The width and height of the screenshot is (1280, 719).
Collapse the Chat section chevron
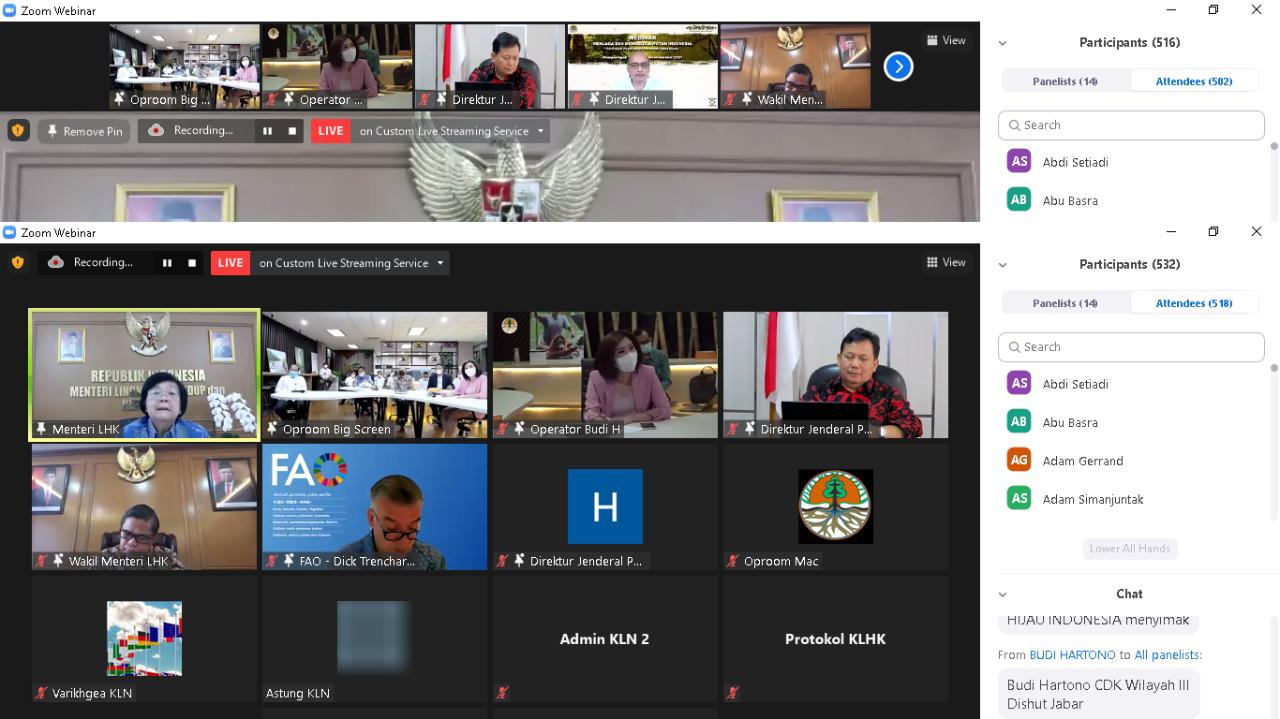click(x=1002, y=594)
